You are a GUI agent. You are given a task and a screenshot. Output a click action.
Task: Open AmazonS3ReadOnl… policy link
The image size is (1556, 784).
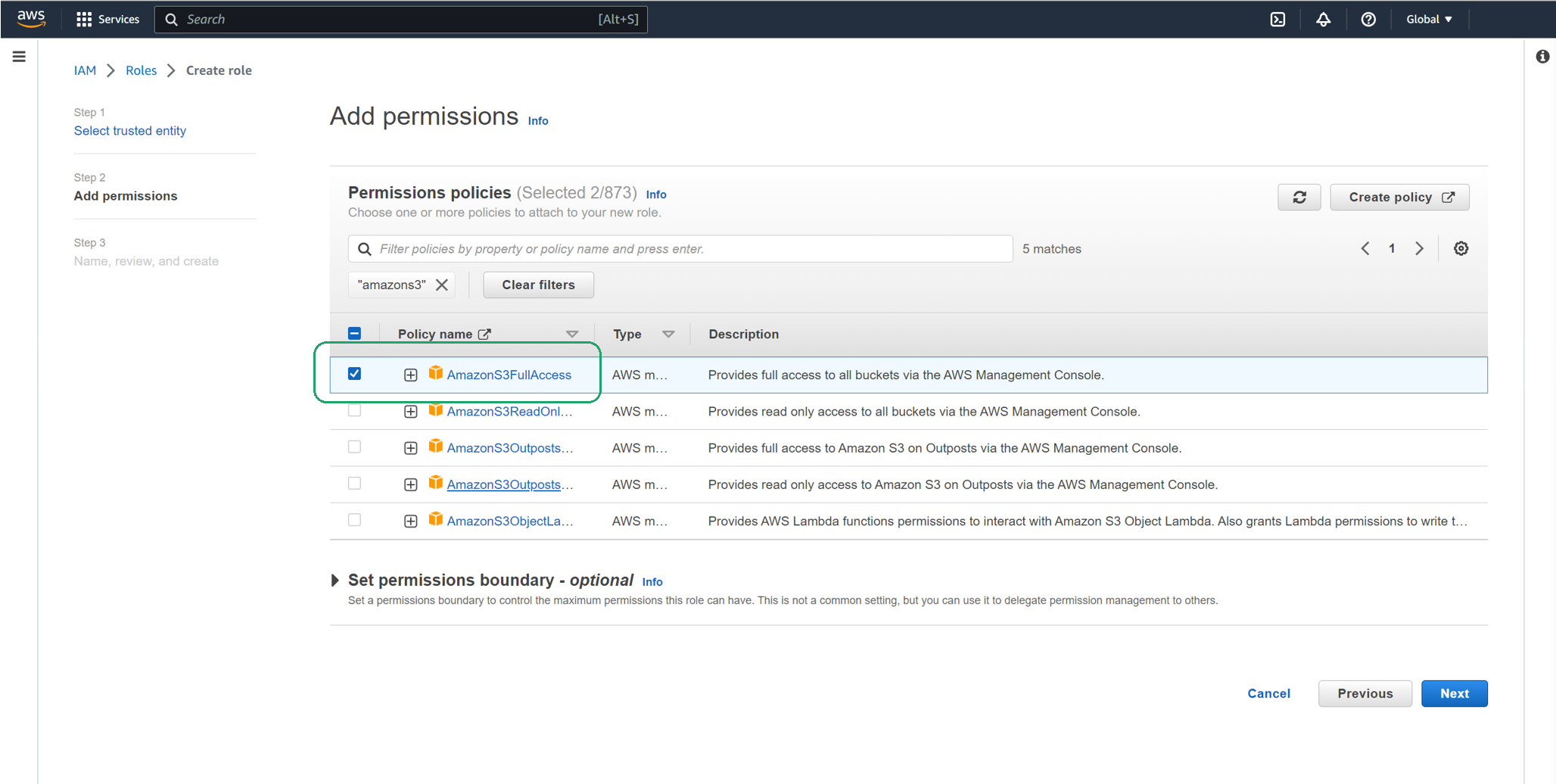(x=509, y=412)
